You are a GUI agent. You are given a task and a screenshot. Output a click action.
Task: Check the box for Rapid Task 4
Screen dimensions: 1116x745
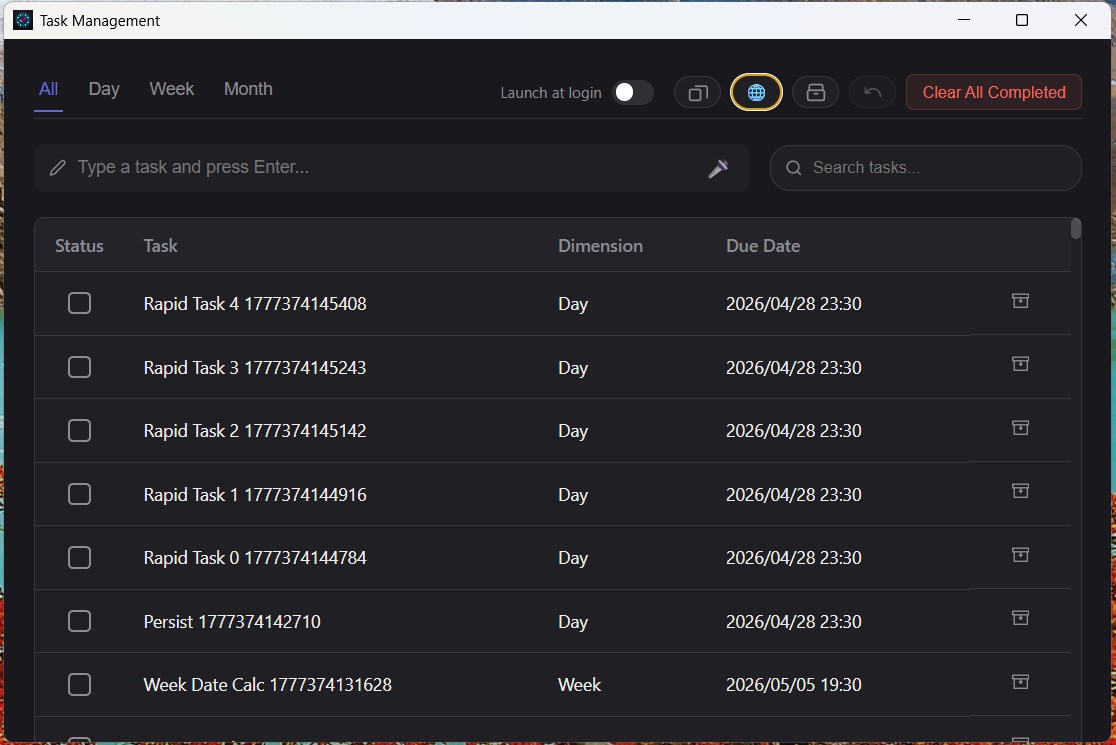(79, 303)
